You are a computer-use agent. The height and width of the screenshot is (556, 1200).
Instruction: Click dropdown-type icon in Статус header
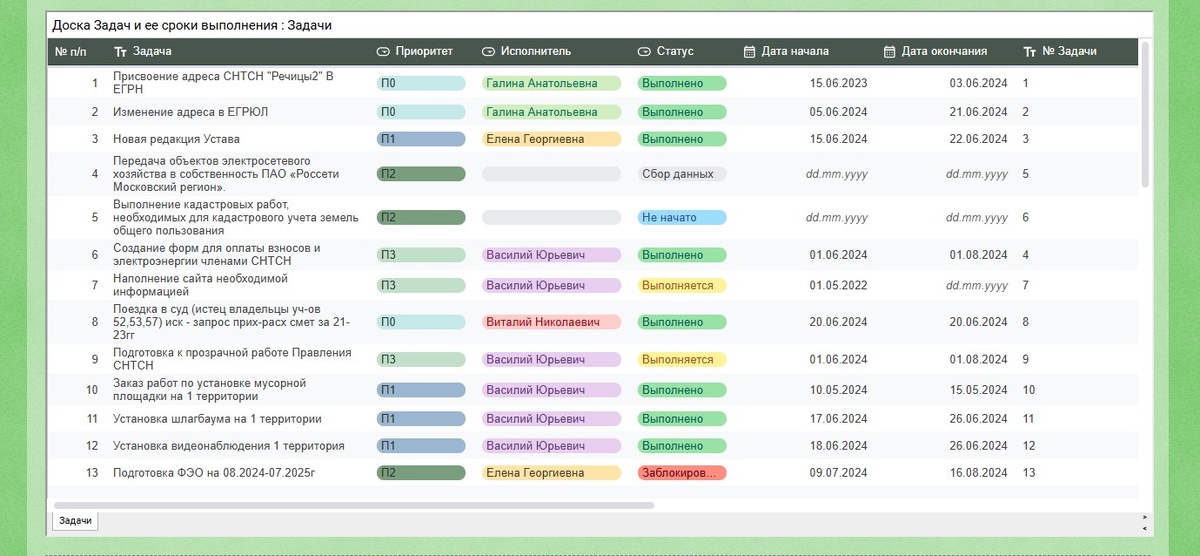coord(644,51)
